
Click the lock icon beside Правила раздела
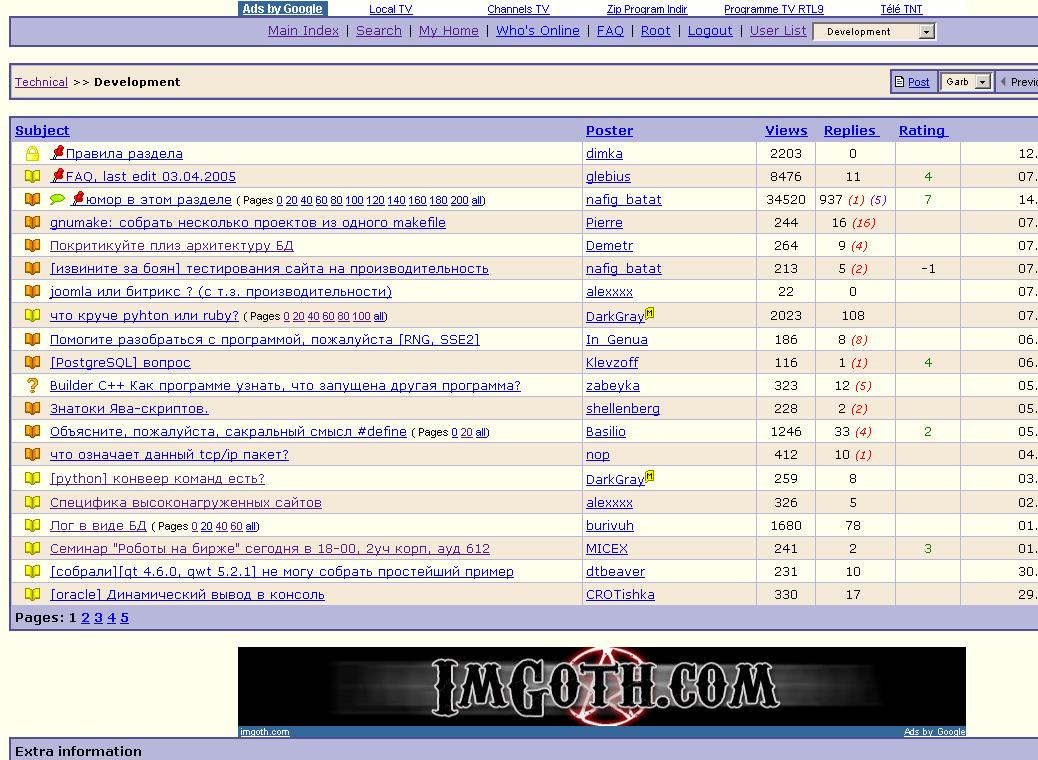(32, 154)
